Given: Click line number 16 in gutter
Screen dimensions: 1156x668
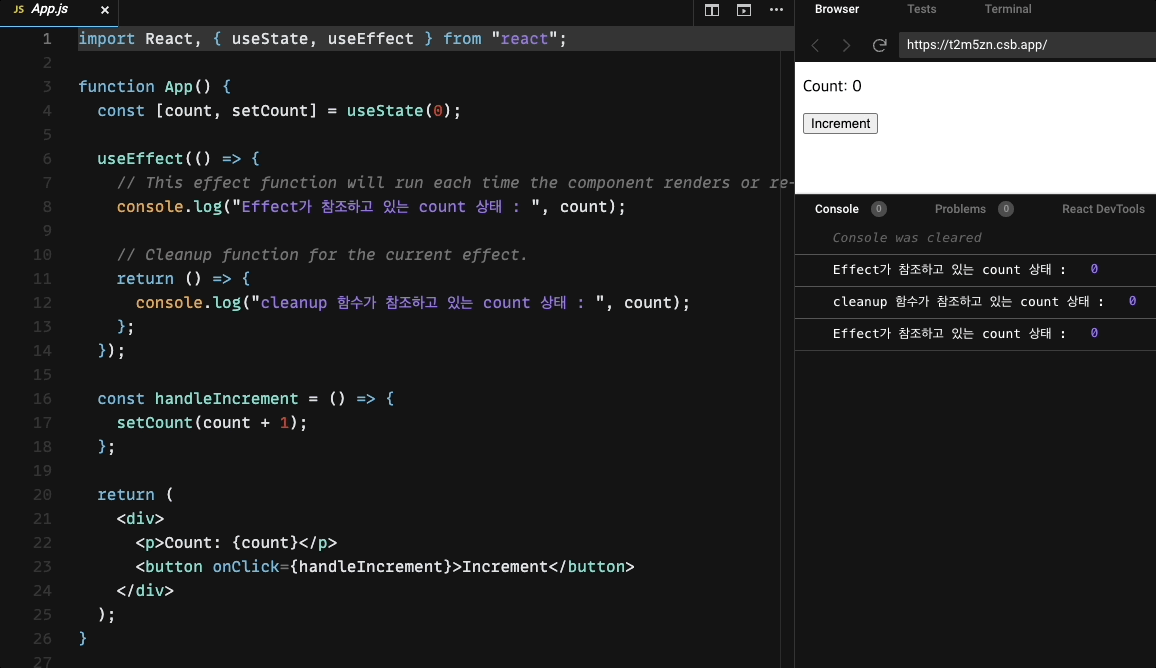Looking at the screenshot, I should click(x=43, y=398).
